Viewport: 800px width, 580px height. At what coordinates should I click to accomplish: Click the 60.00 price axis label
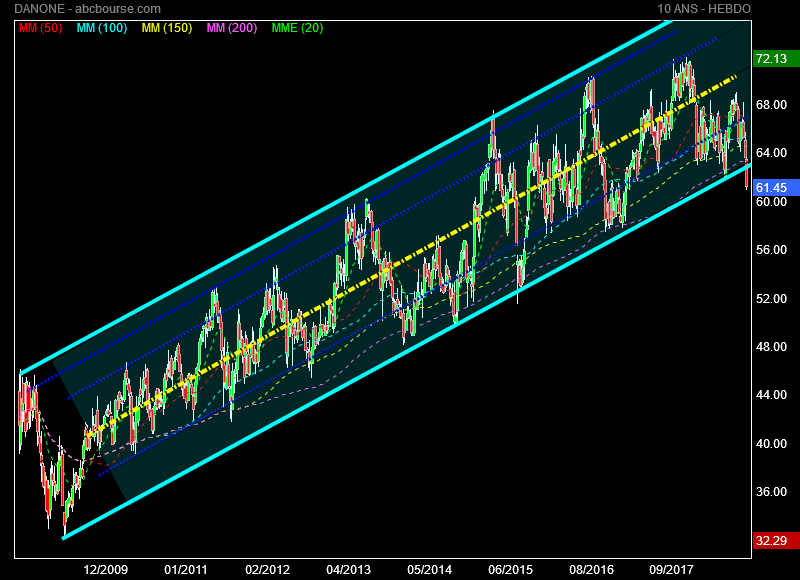(x=771, y=201)
